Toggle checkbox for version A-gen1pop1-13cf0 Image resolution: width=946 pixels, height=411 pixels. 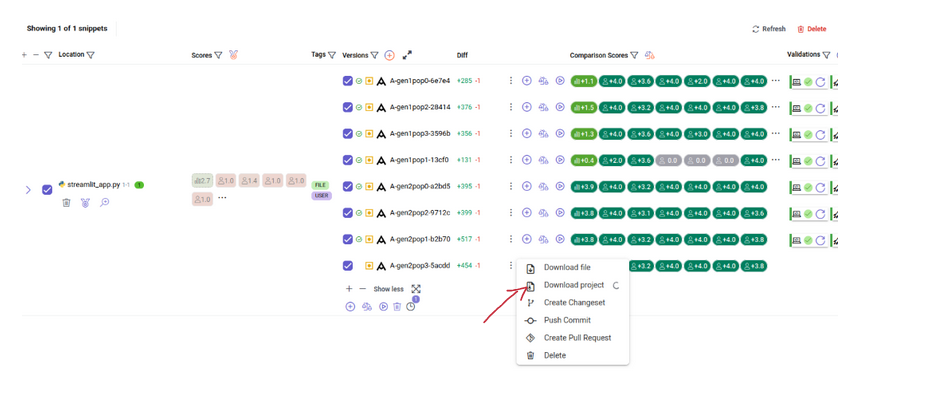[348, 160]
